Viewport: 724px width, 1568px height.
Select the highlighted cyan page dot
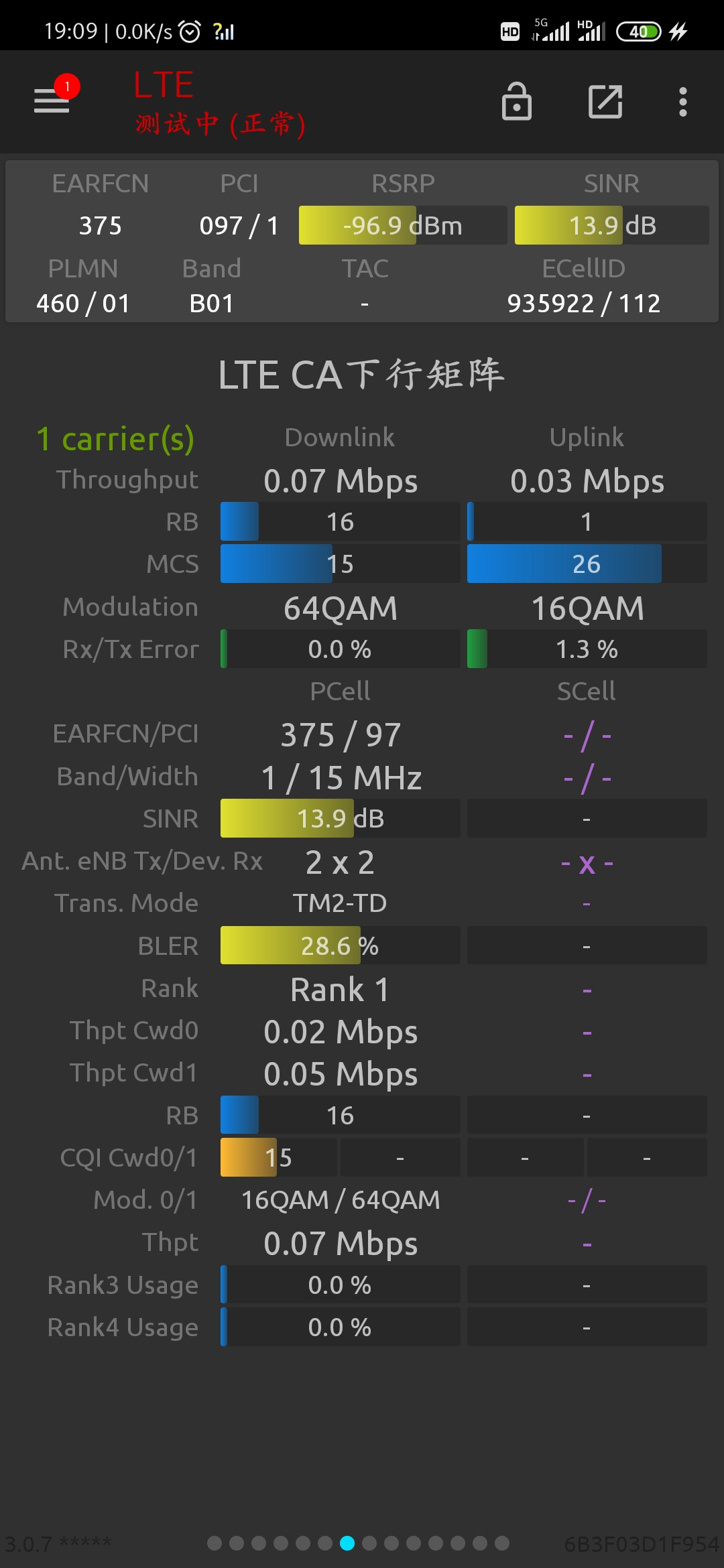(347, 1543)
